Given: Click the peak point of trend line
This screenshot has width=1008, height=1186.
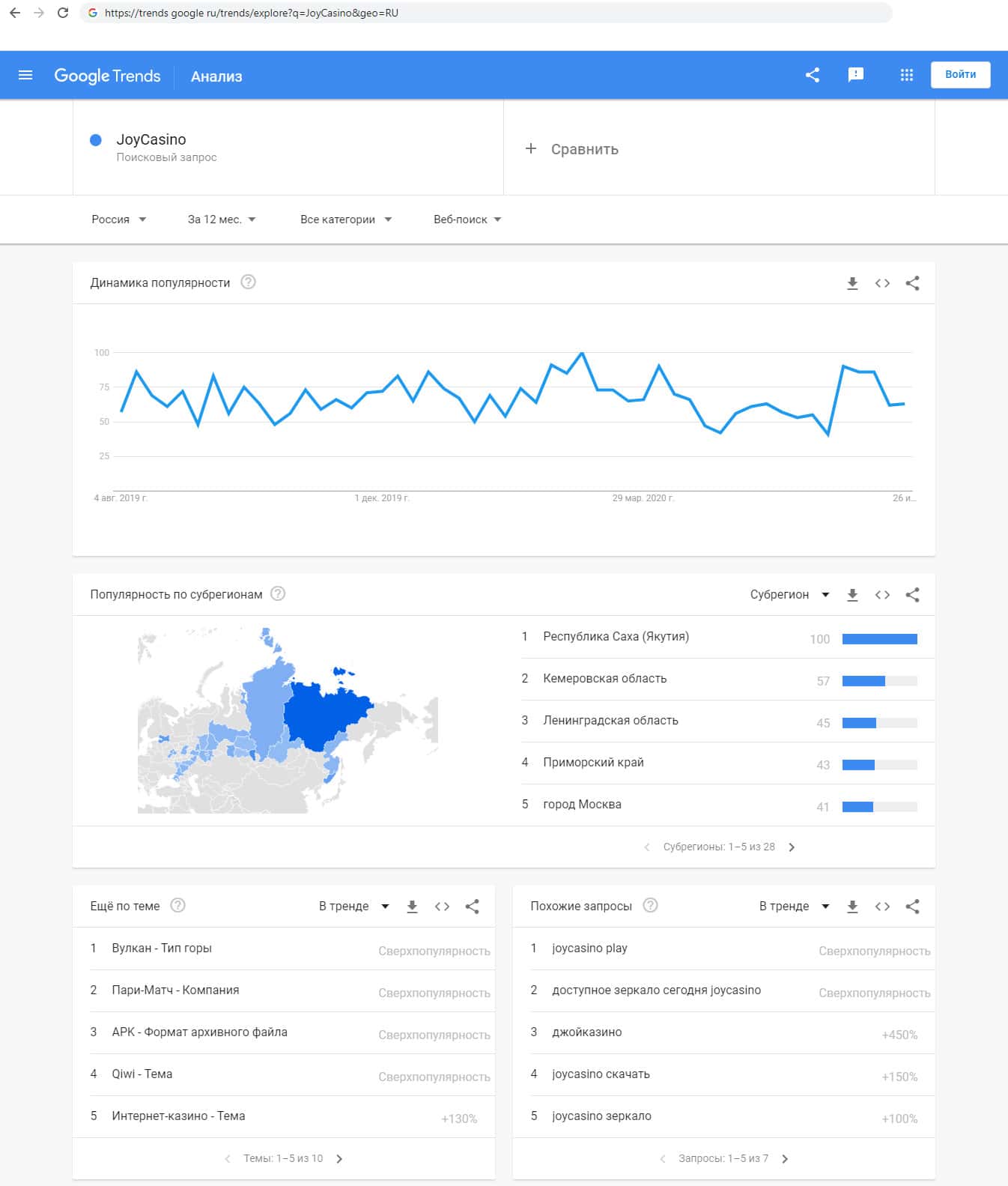Looking at the screenshot, I should pos(582,353).
